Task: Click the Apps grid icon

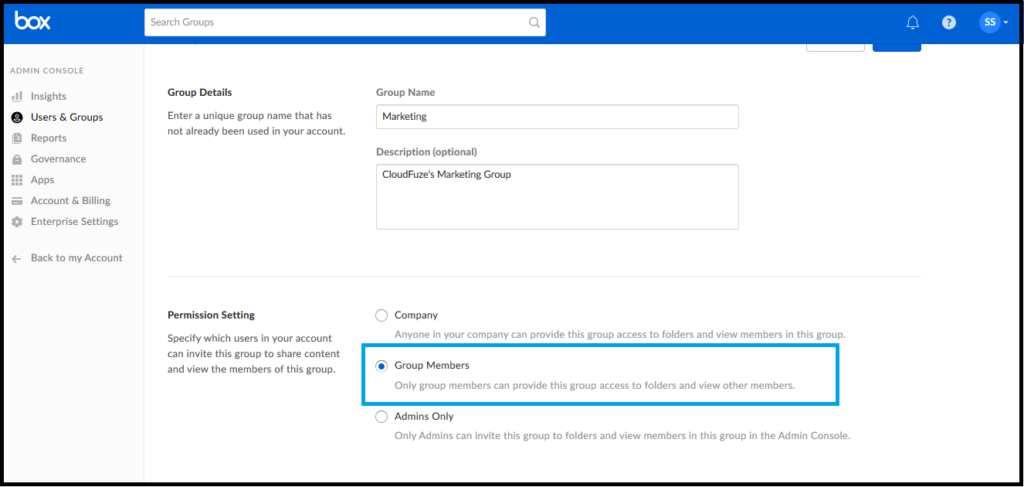Action: pyautogui.click(x=18, y=180)
